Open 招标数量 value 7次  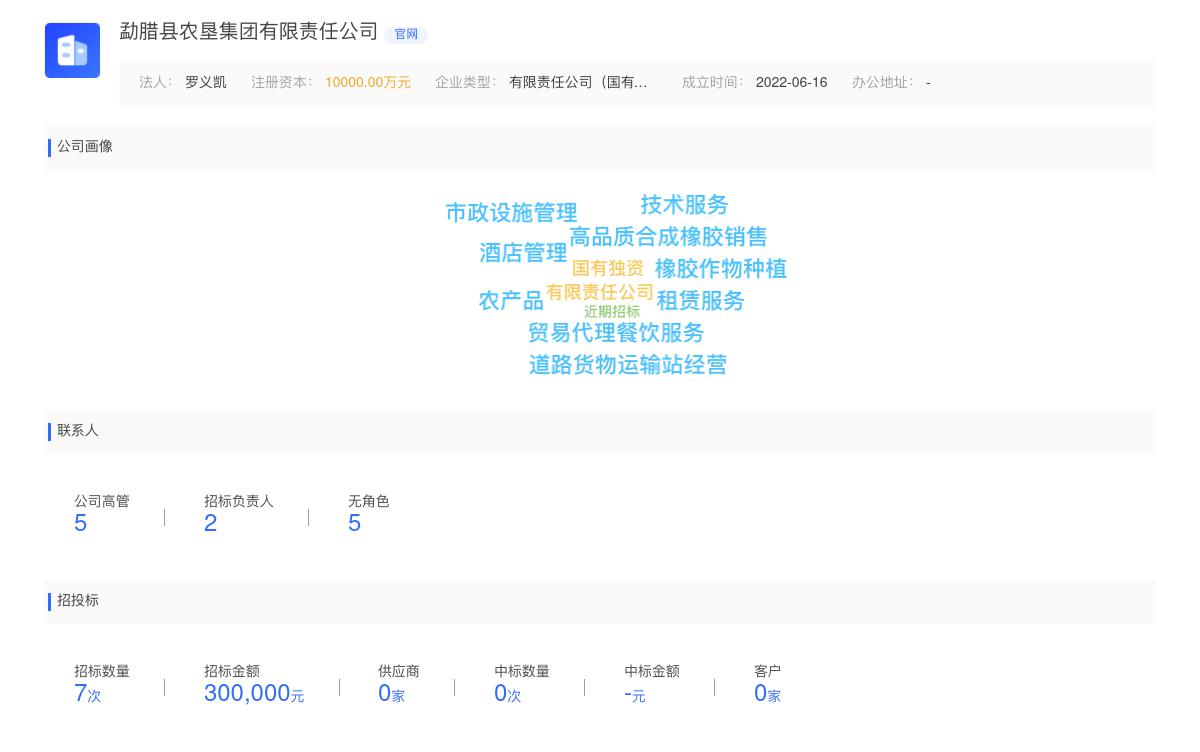coord(88,693)
